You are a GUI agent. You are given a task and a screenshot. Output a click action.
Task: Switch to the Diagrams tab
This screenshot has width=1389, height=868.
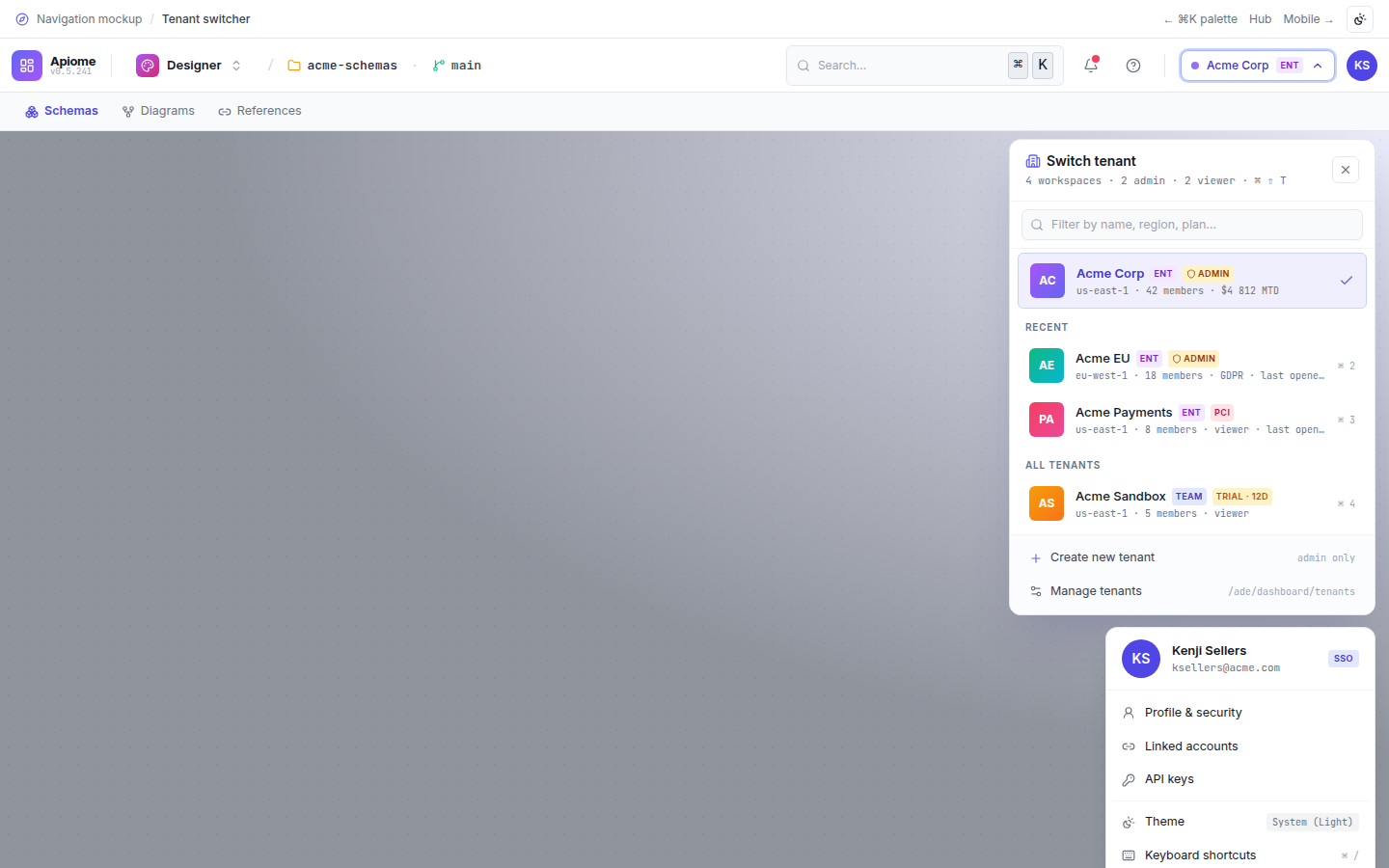pos(158,111)
